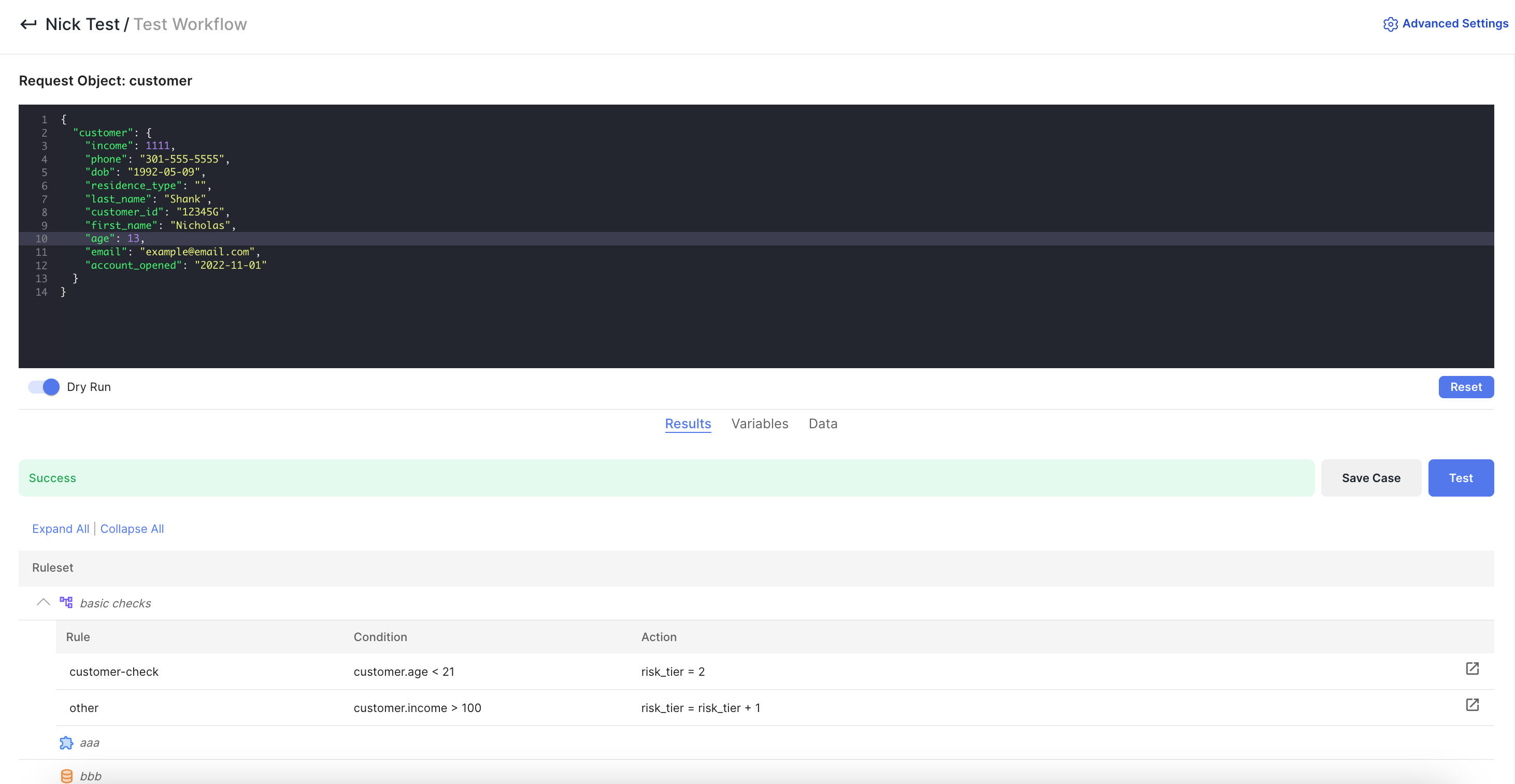Collapse the basic checks chevron
Image resolution: width=1515 pixels, height=784 pixels.
(43, 602)
